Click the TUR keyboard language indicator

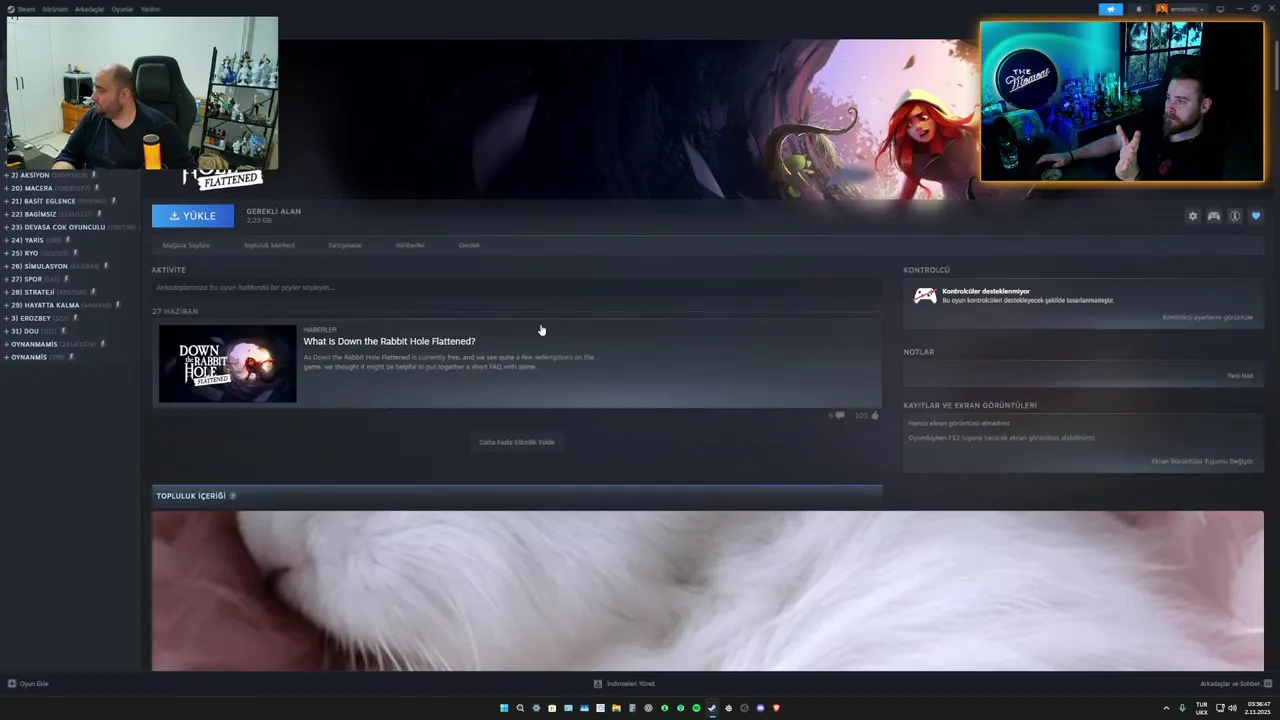pyautogui.click(x=1202, y=708)
